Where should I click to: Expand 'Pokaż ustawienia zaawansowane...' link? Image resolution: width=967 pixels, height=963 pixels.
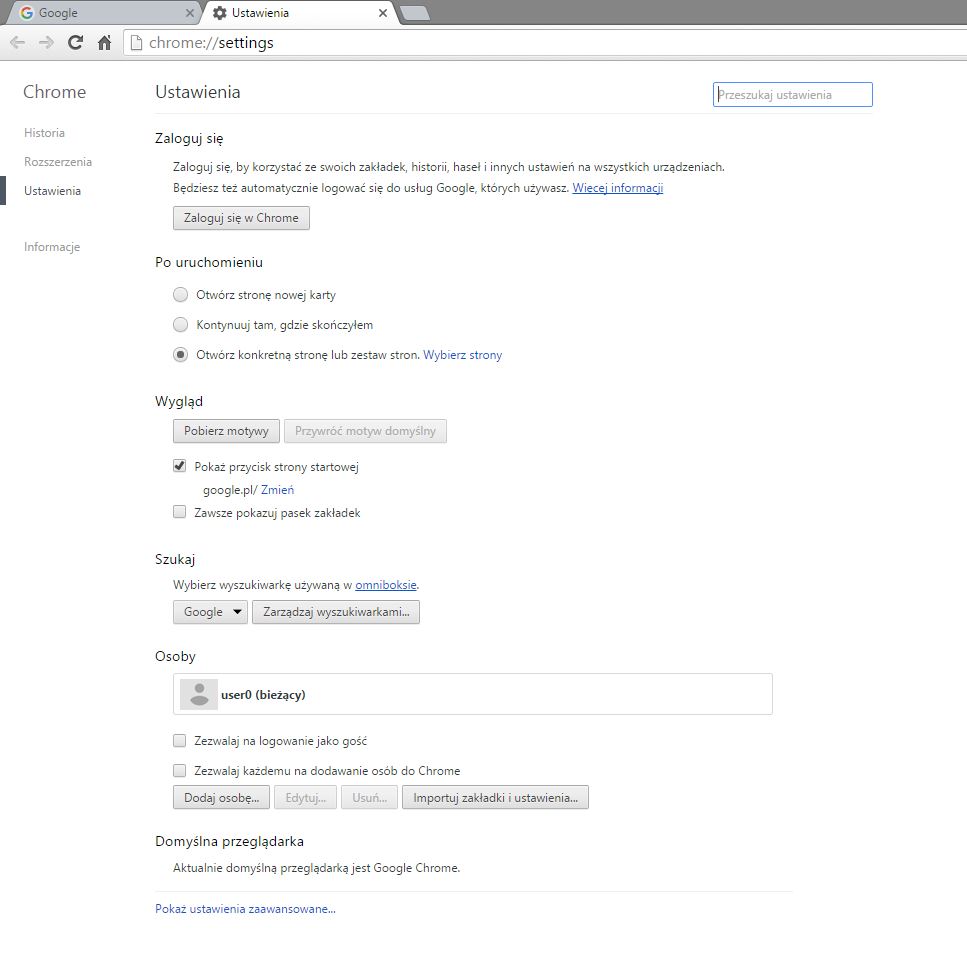coord(245,909)
